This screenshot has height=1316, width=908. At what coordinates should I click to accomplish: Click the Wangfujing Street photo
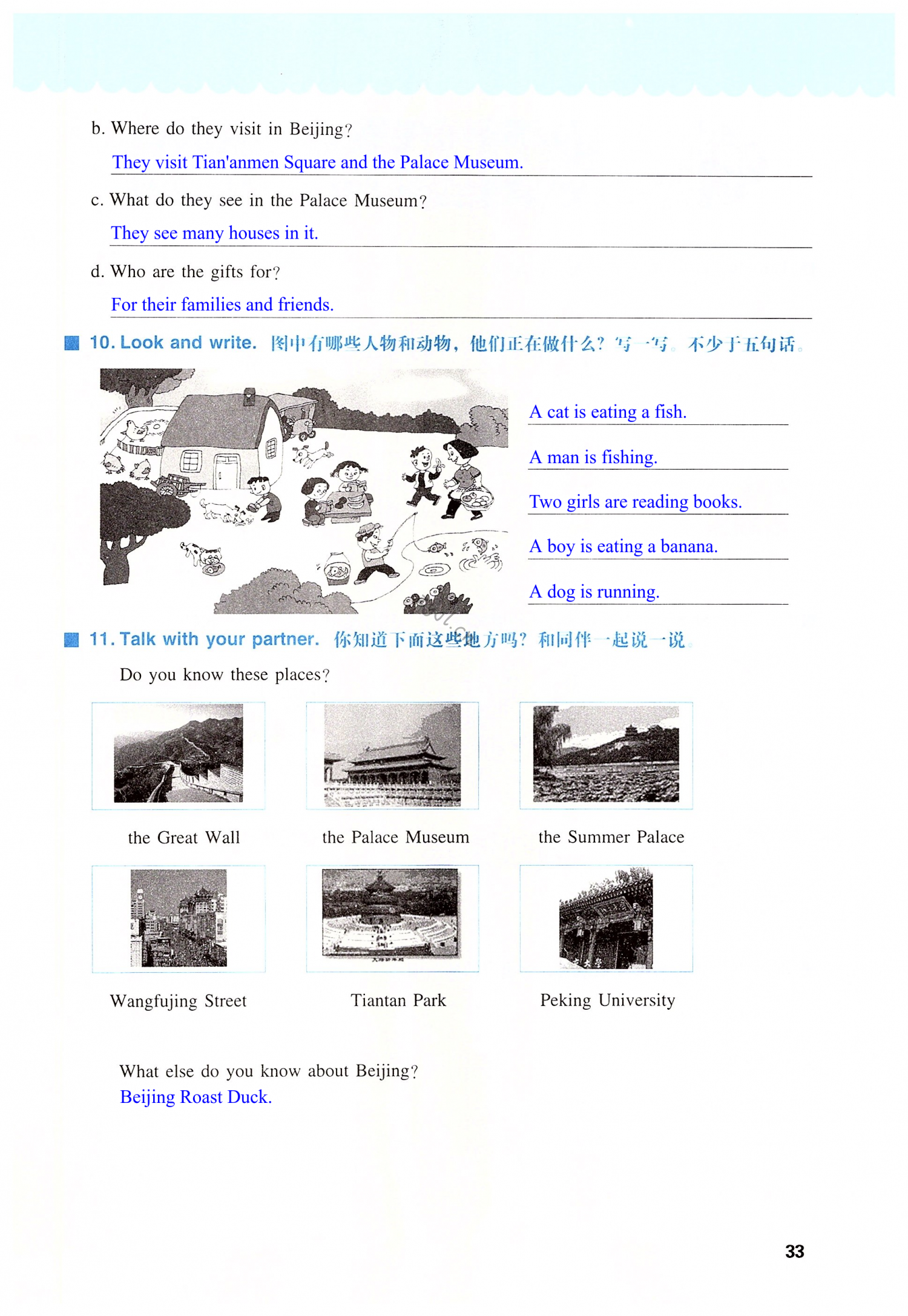coord(179,918)
